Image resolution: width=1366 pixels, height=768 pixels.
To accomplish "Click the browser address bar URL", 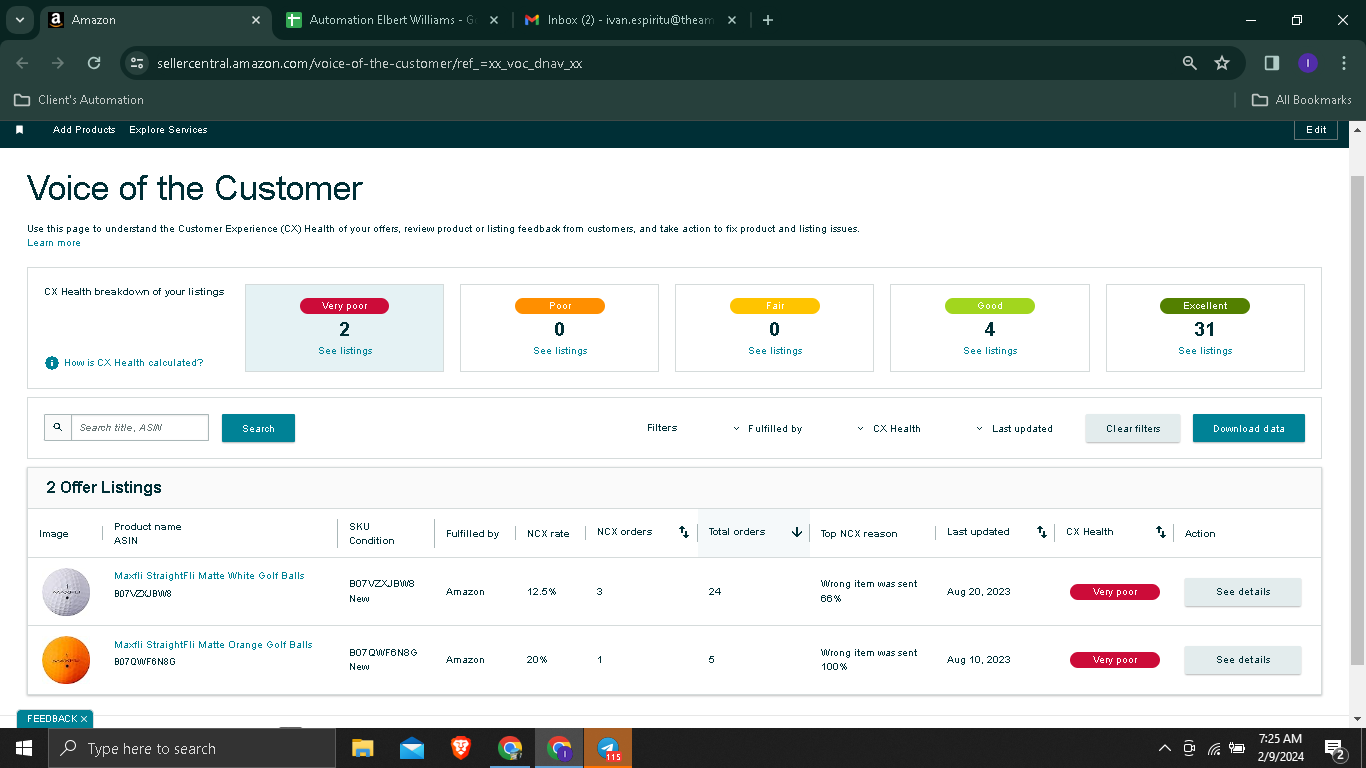I will [x=369, y=63].
